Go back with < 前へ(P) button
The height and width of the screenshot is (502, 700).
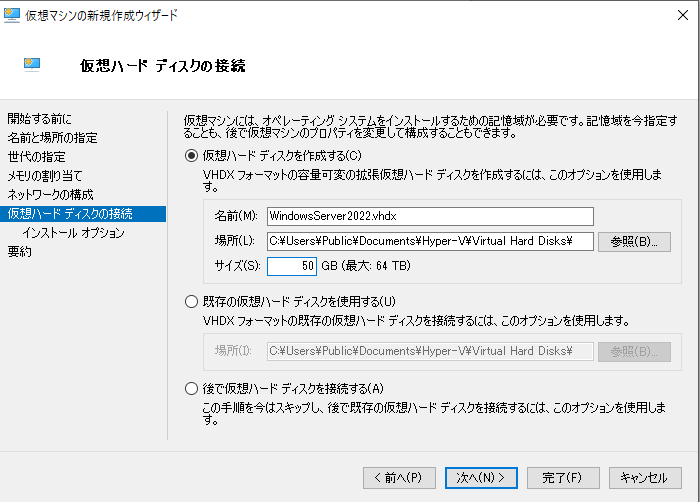[x=399, y=478]
